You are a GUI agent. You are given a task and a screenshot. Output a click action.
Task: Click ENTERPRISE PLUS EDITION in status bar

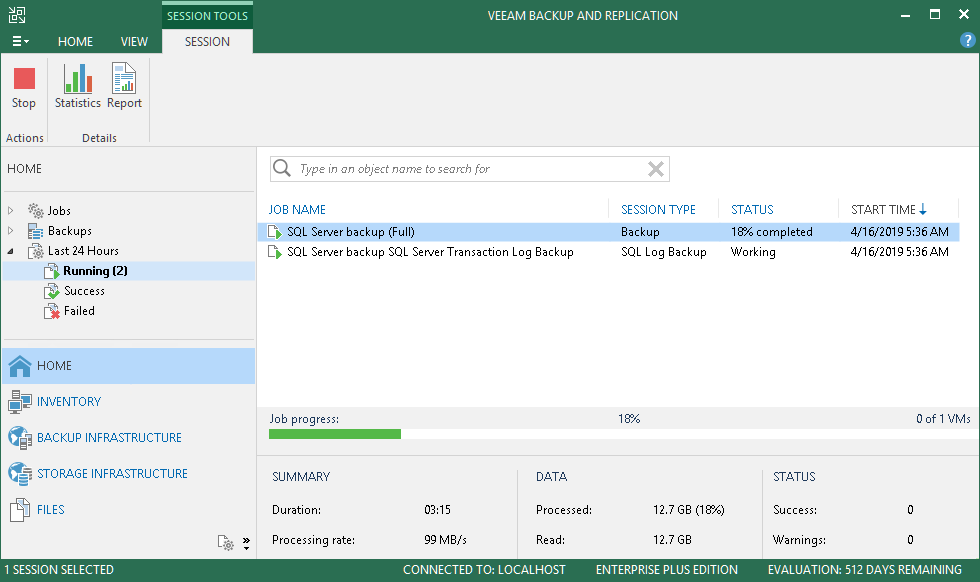tap(666, 569)
